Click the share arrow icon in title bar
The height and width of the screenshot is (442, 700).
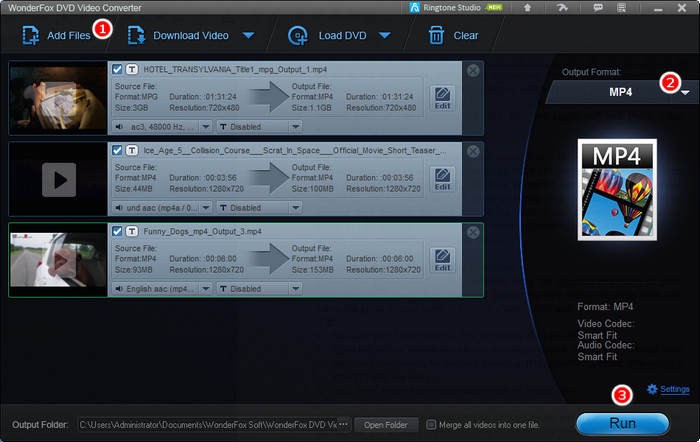(562, 8)
